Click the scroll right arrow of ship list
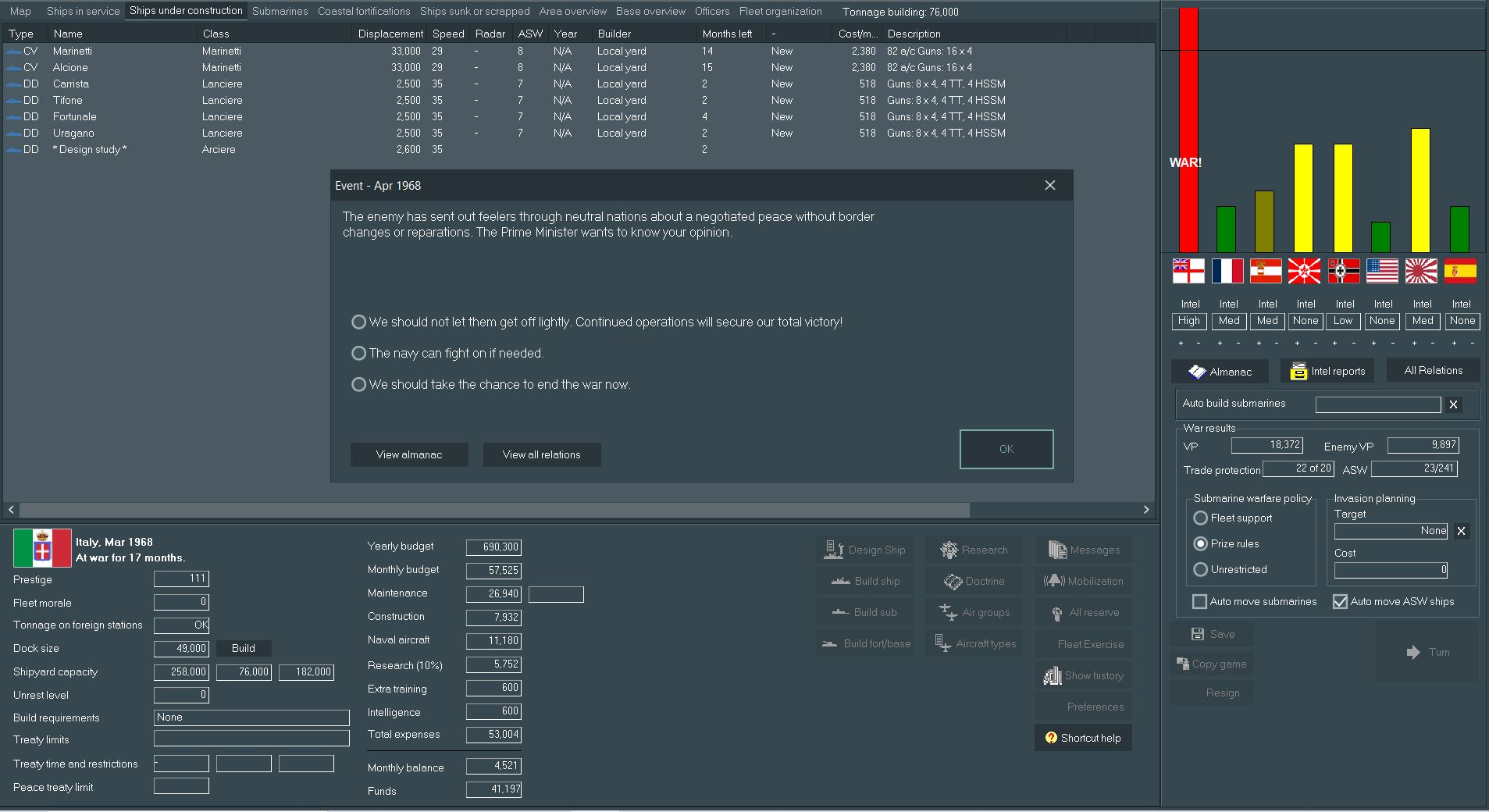 tap(1146, 510)
